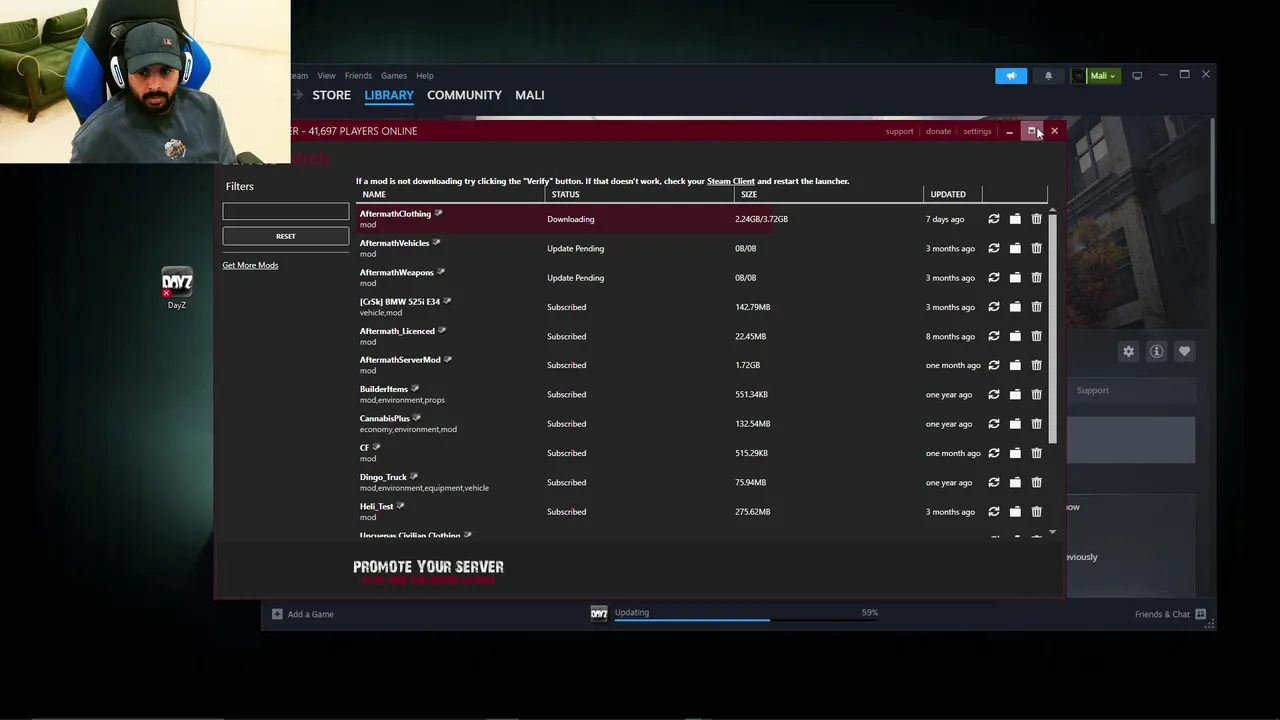Image resolution: width=1280 pixels, height=720 pixels.
Task: Click the workshop icon beside CannabisPlus name
Action: (x=417, y=418)
